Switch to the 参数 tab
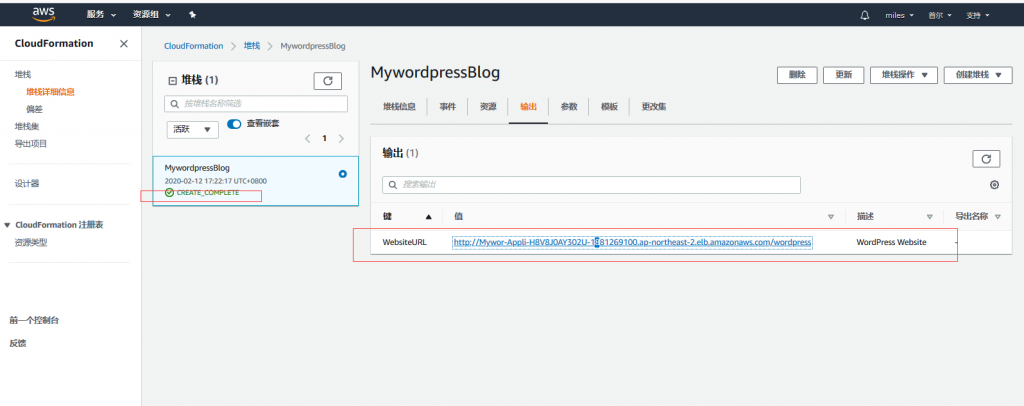The height and width of the screenshot is (406, 1024). (569, 107)
